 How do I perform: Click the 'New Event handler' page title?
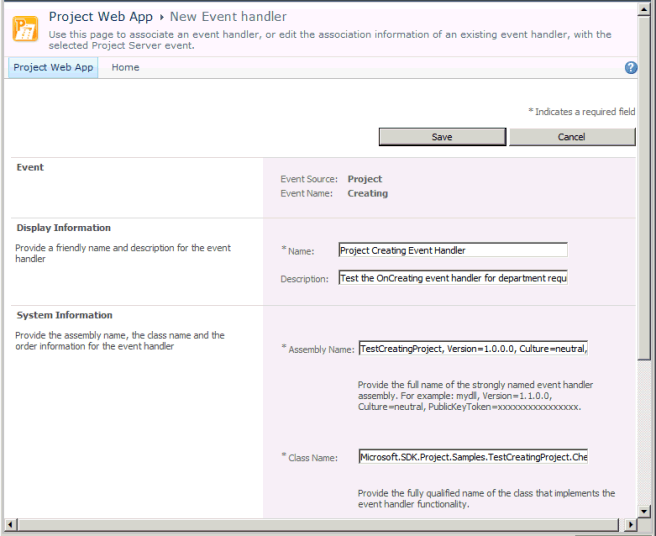coord(228,17)
